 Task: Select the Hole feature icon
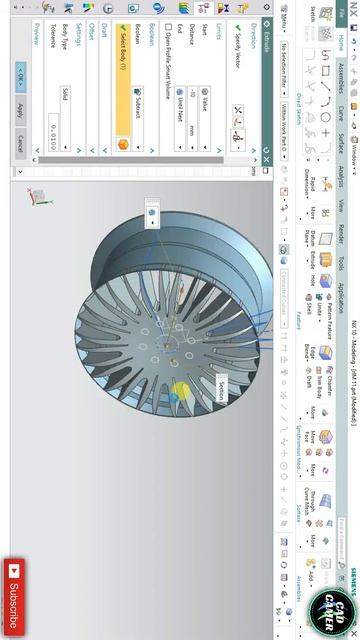pyautogui.click(x=325, y=281)
